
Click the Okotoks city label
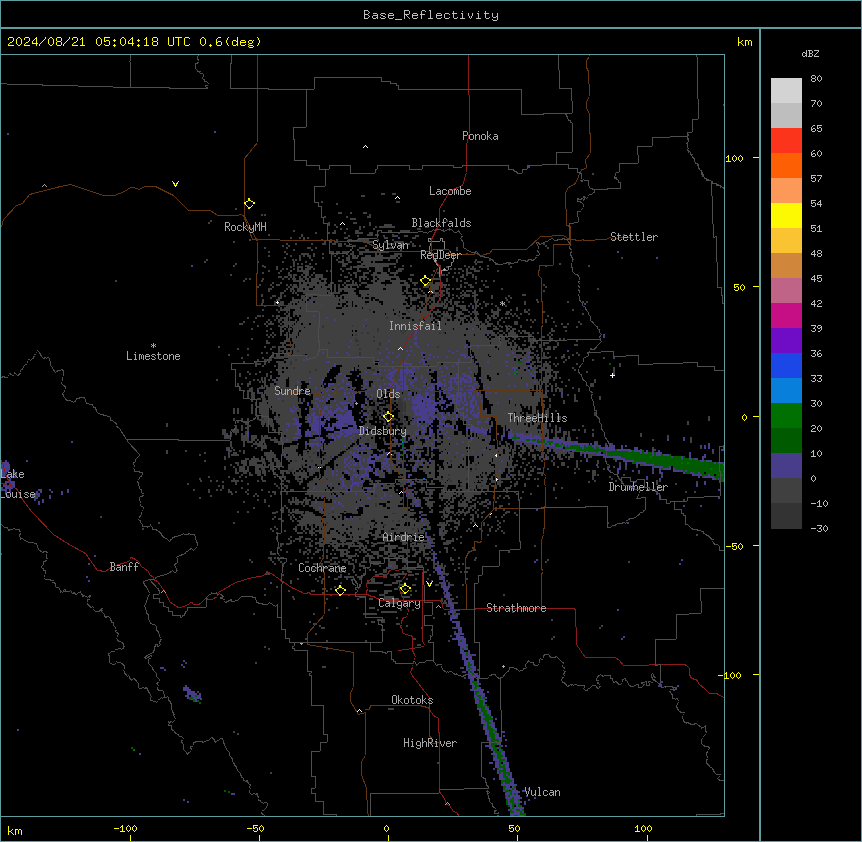412,700
